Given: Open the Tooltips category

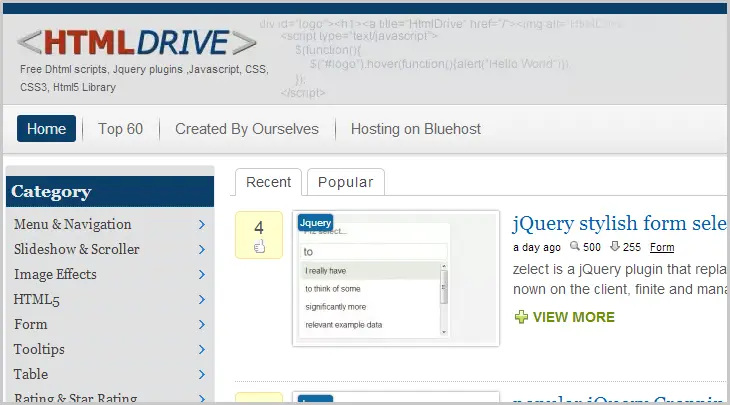Looking at the screenshot, I should [39, 349].
